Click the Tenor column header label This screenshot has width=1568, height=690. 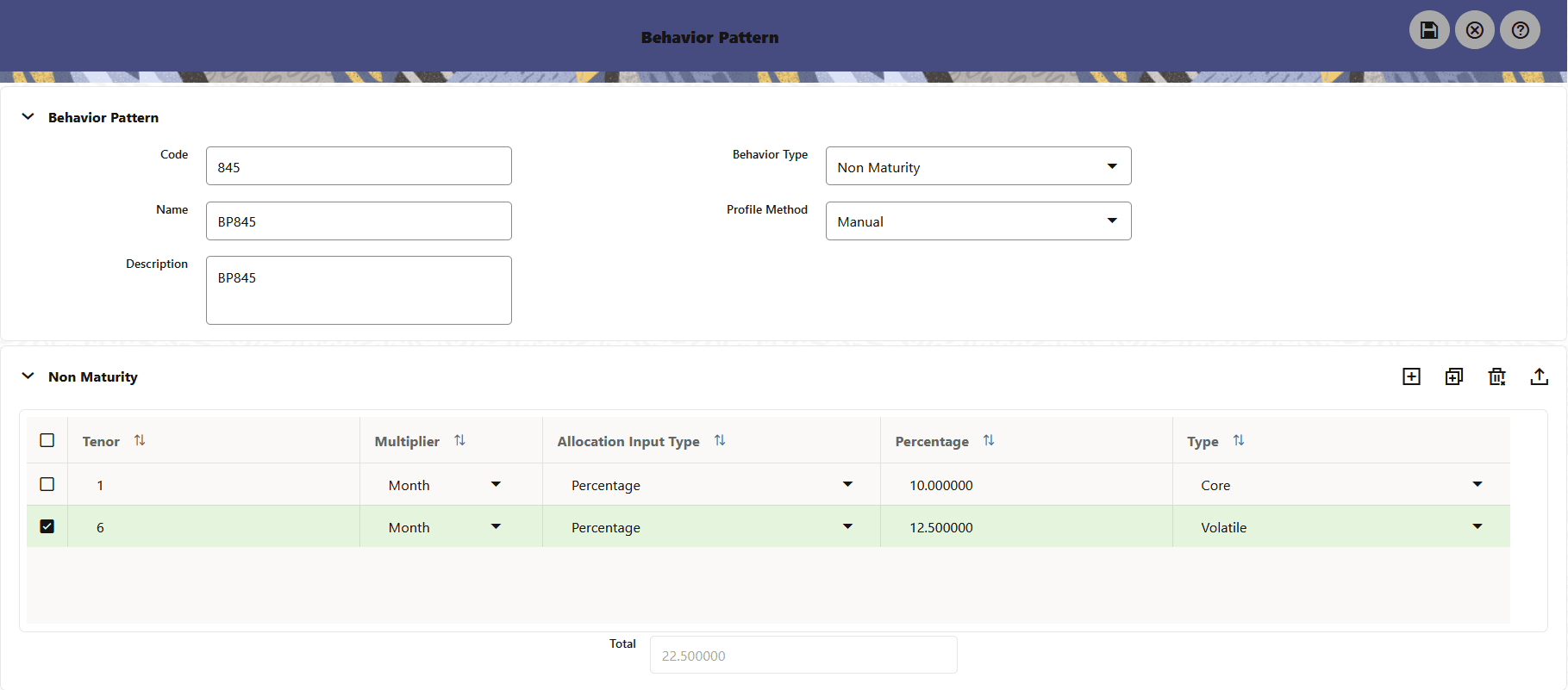[x=101, y=441]
